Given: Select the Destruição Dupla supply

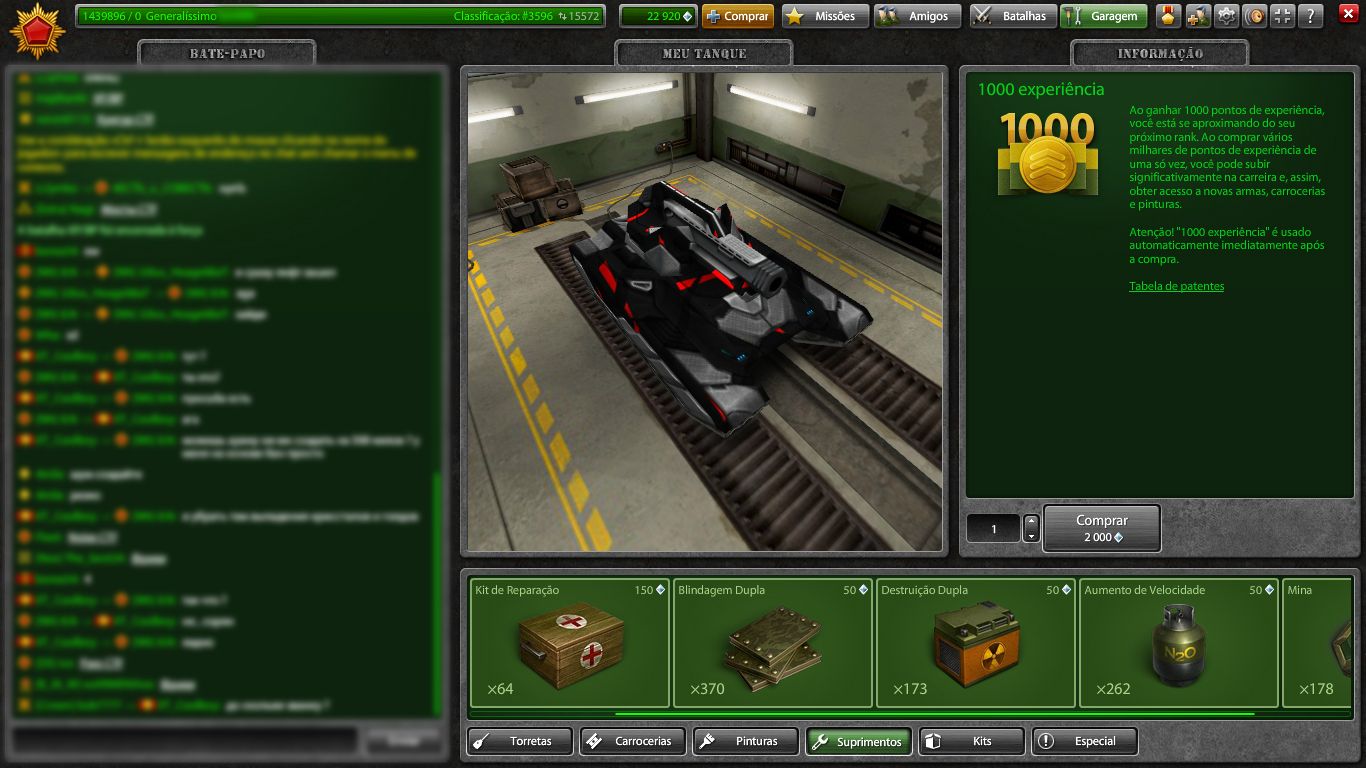Looking at the screenshot, I should [x=975, y=643].
